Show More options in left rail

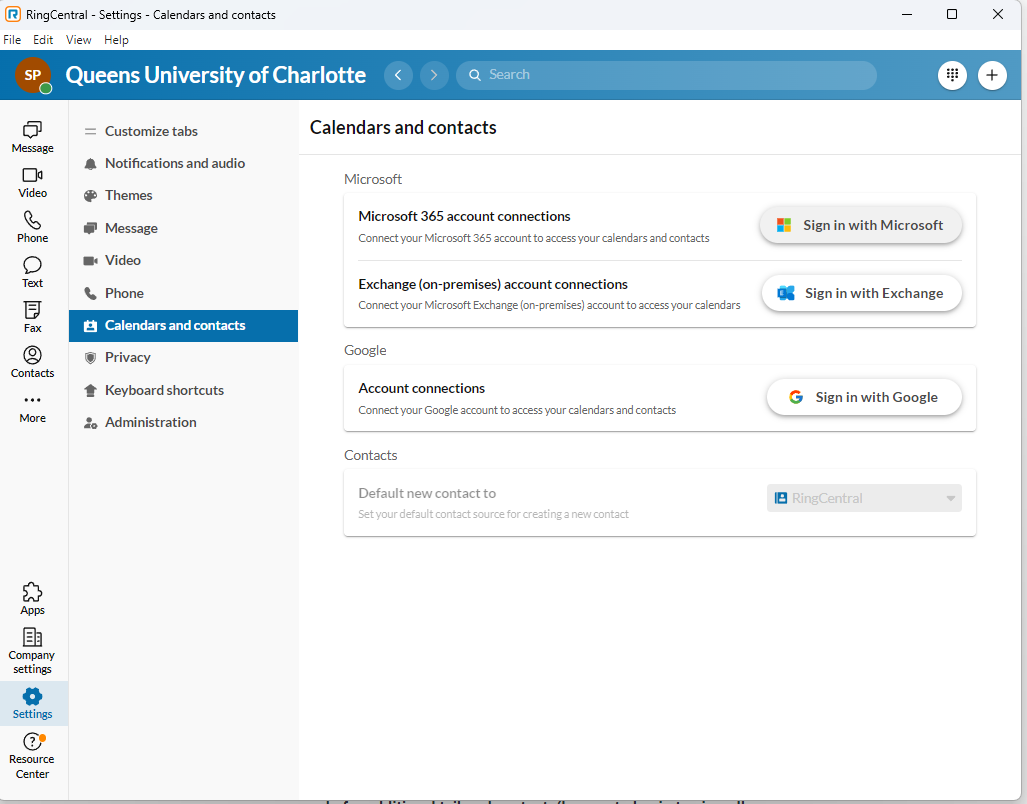tap(32, 408)
